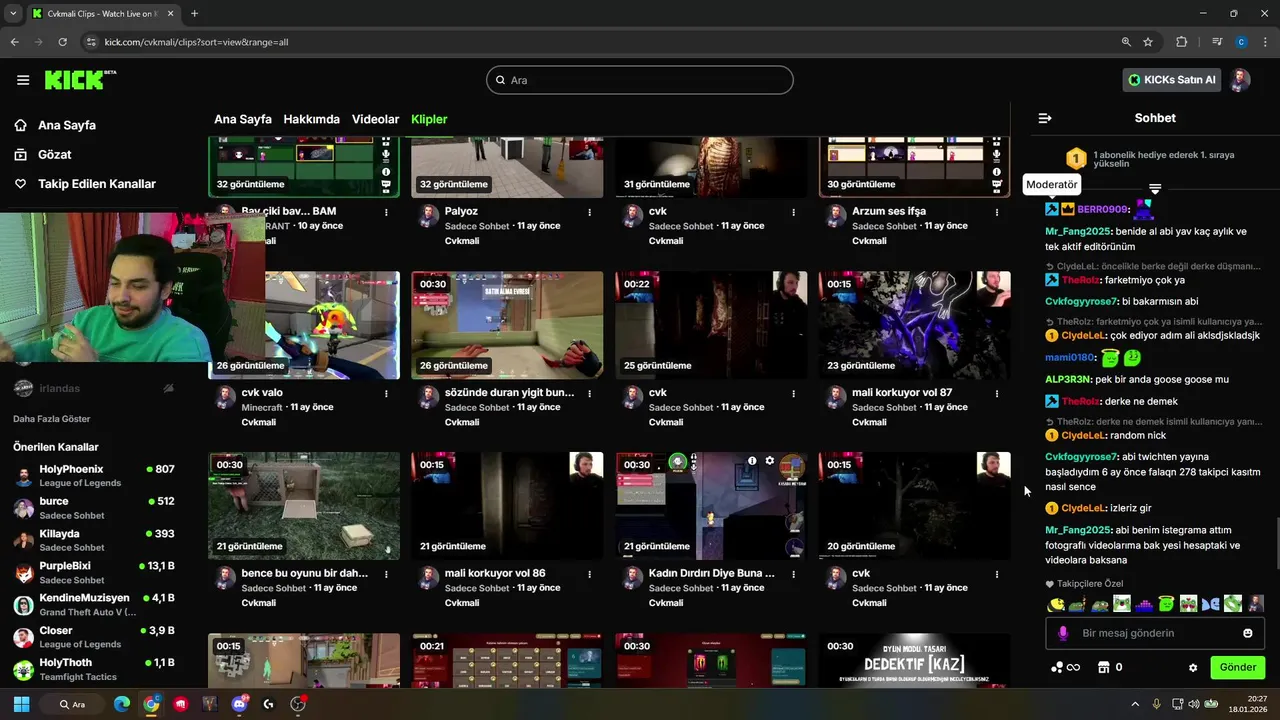Switch to Ana Sayfa channel tab
Image resolution: width=1280 pixels, height=720 pixels.
coord(243,119)
